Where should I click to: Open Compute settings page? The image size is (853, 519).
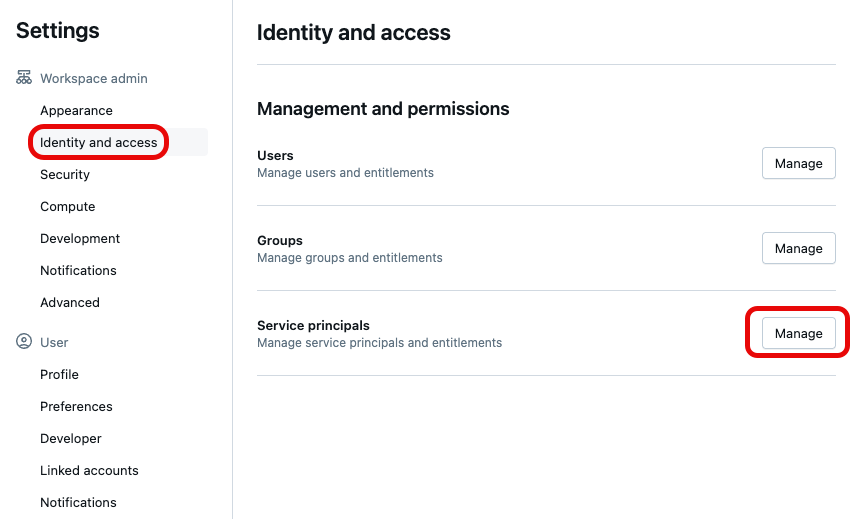68,206
